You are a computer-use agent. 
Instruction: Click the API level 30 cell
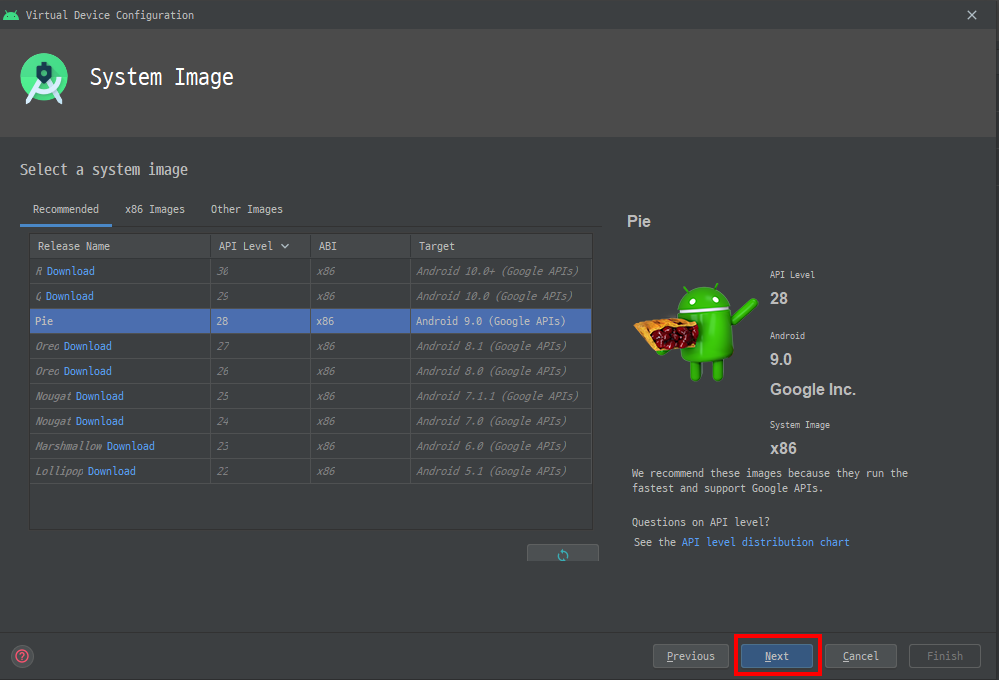point(261,271)
